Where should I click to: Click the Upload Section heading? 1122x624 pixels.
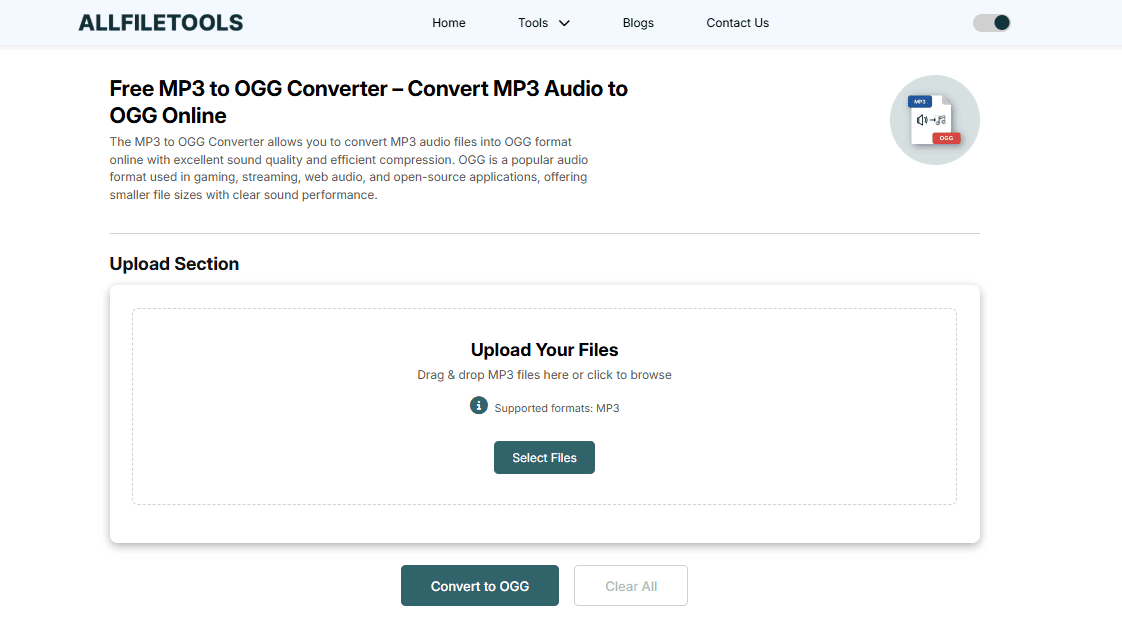click(174, 264)
